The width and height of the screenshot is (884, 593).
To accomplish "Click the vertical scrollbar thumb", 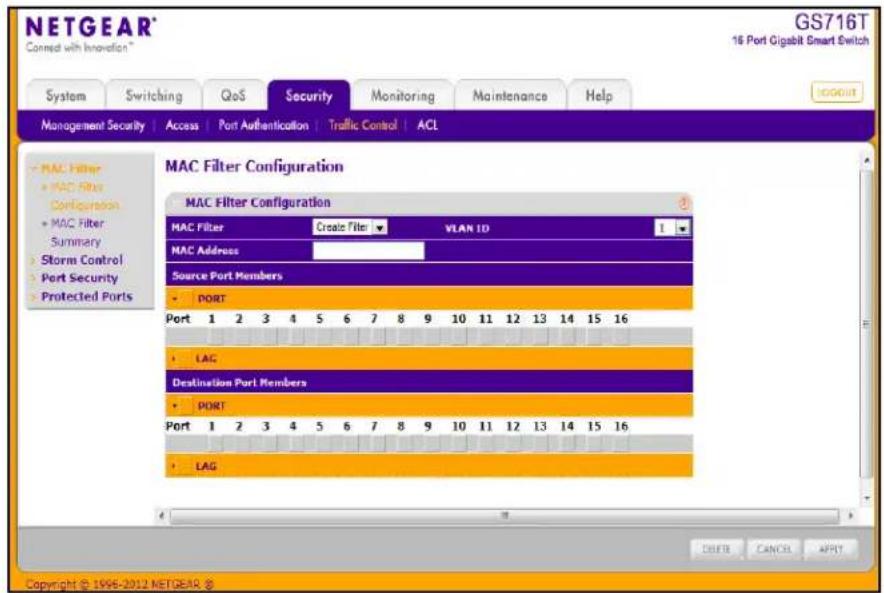I will pyautogui.click(x=867, y=324).
